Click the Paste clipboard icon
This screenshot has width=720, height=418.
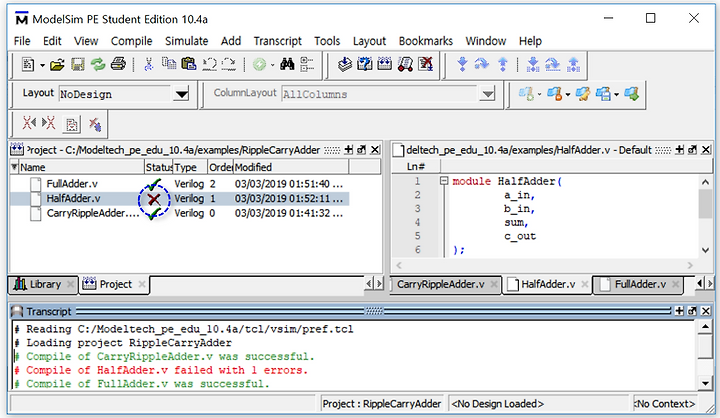click(189, 64)
